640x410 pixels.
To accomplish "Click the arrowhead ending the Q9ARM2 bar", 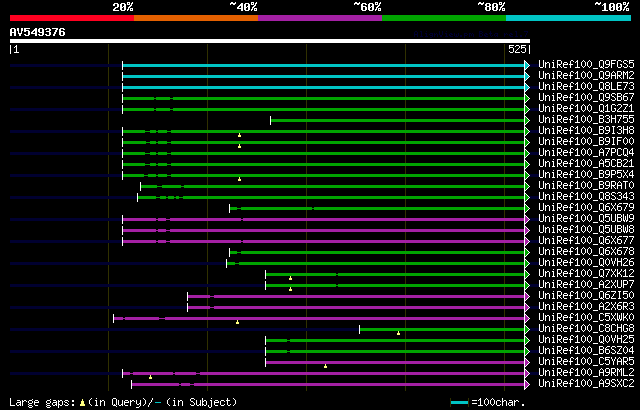I will point(527,76).
